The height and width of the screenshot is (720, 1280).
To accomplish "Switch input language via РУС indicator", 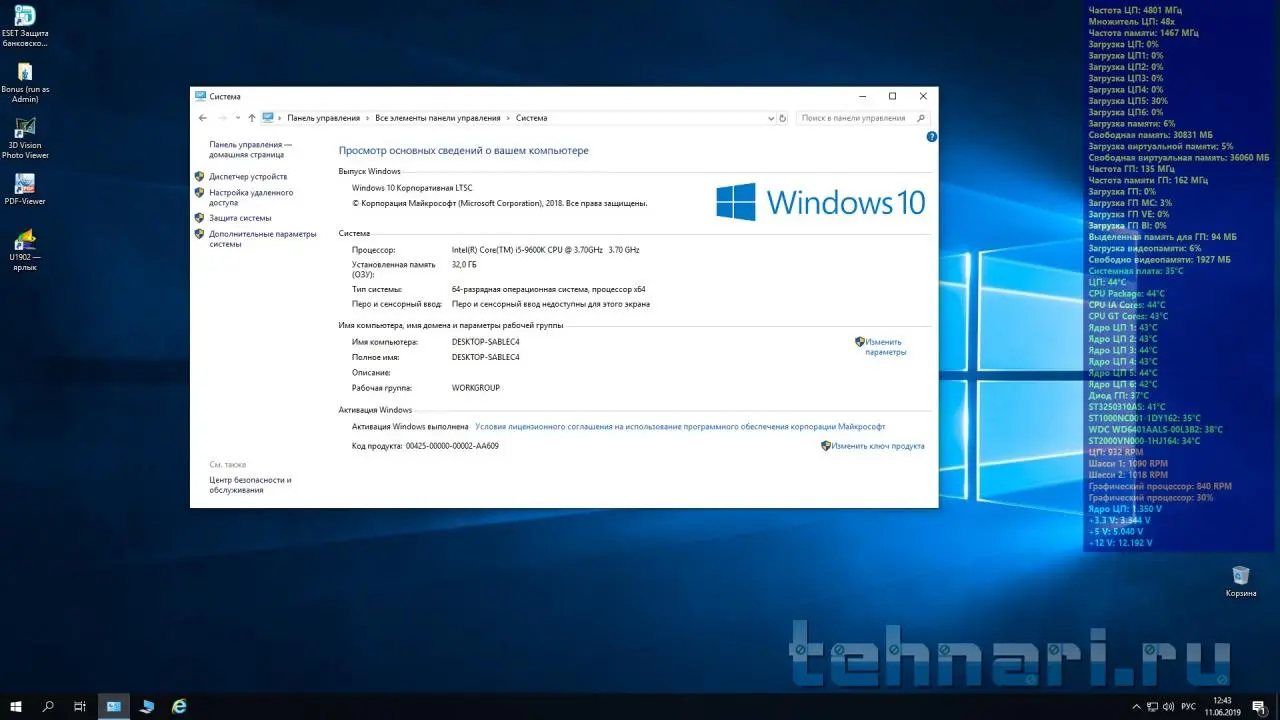I will pyautogui.click(x=1189, y=707).
